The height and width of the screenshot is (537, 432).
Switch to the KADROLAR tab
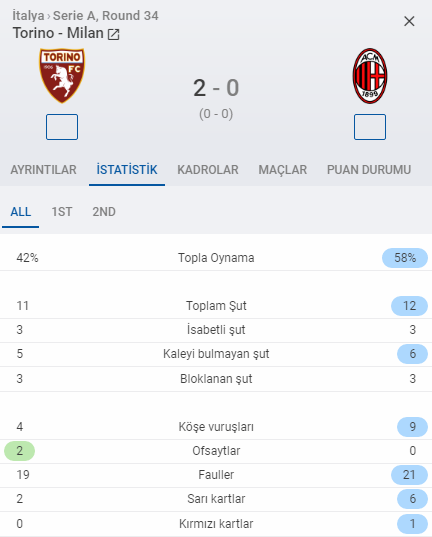(x=208, y=170)
